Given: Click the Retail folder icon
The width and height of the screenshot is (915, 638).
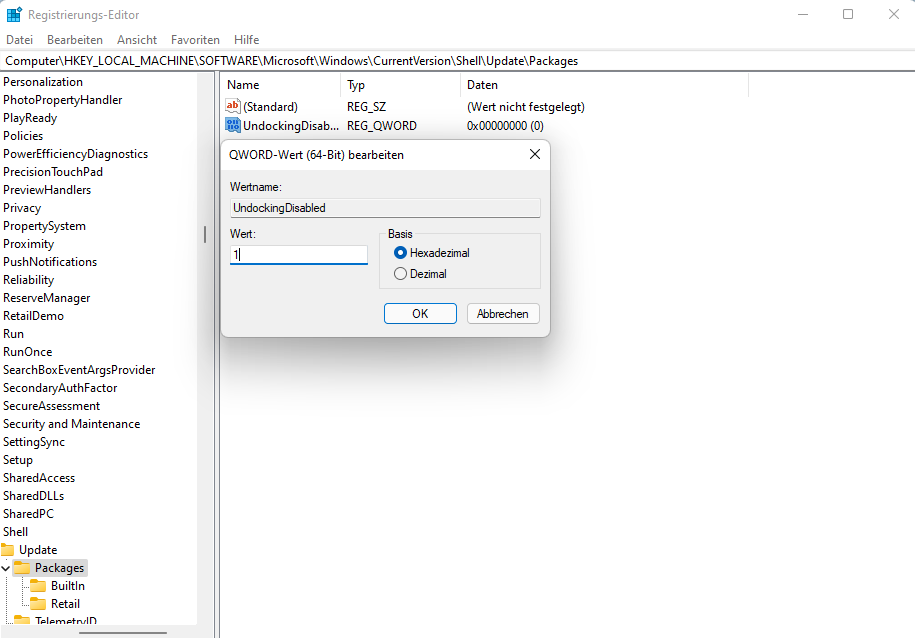Looking at the screenshot, I should [x=38, y=604].
